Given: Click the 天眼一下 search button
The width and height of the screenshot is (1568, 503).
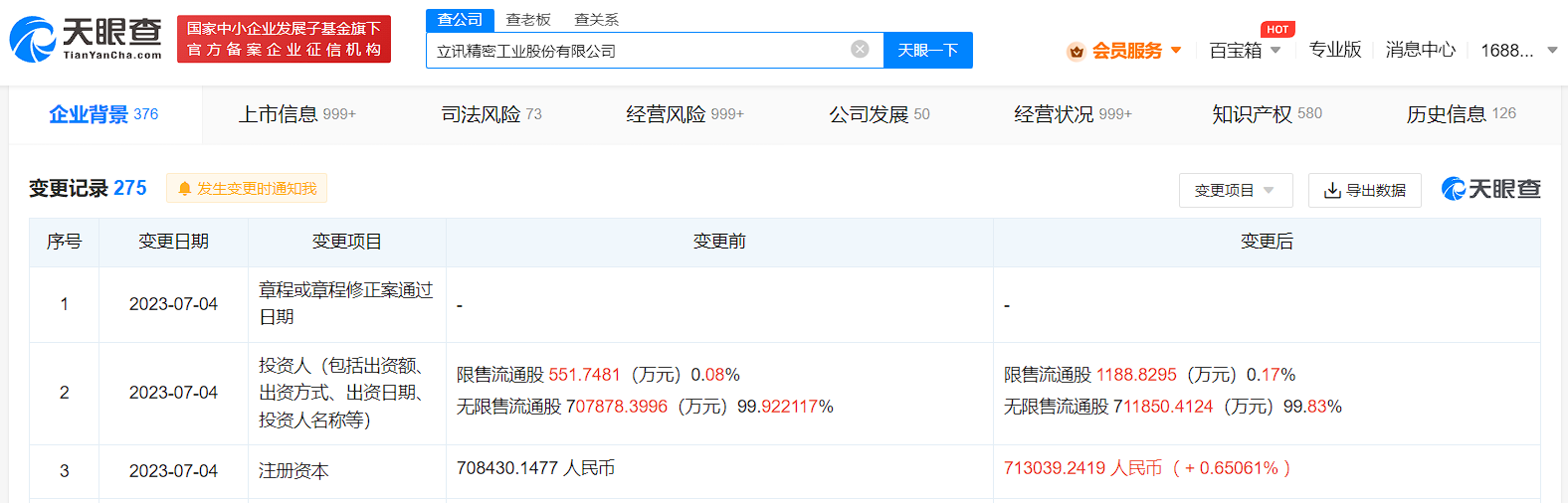Looking at the screenshot, I should pyautogui.click(x=928, y=50).
